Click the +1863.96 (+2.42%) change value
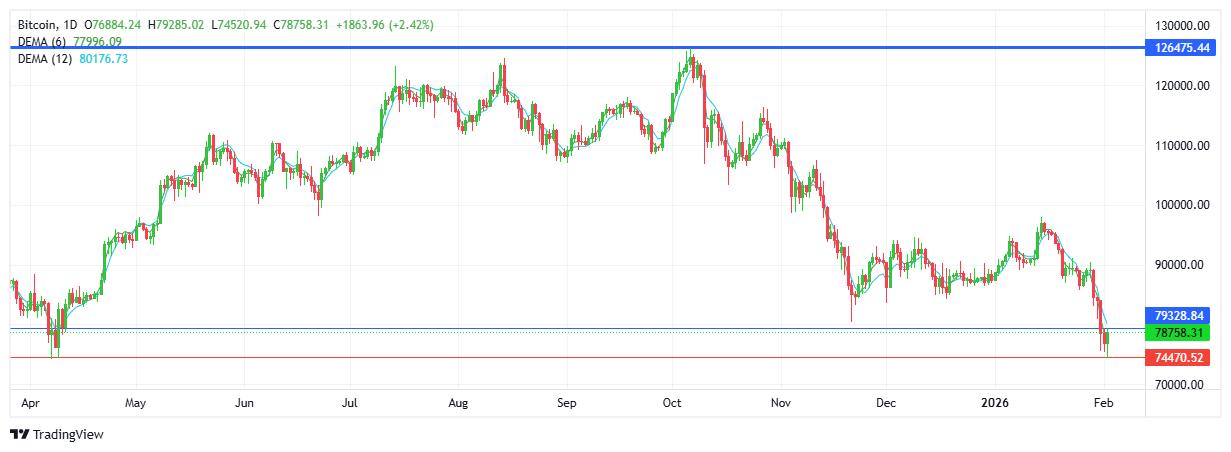 [384, 24]
